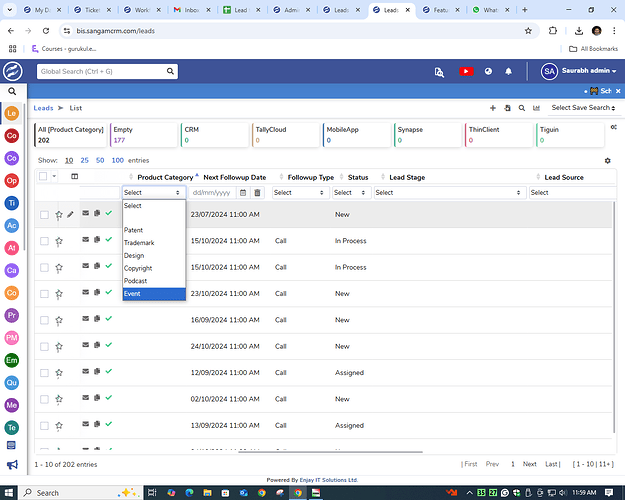Open the Me module sidebar icon
Viewport: 625px width, 500px height.
click(12, 405)
